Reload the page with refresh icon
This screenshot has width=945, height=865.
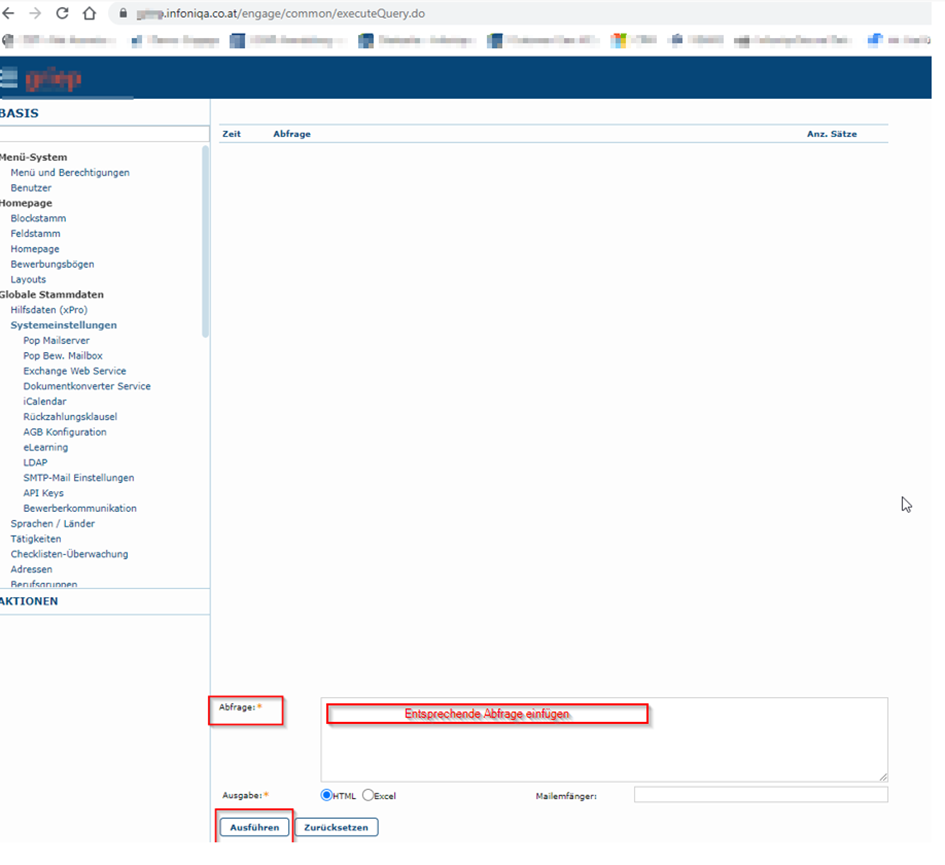(x=62, y=14)
